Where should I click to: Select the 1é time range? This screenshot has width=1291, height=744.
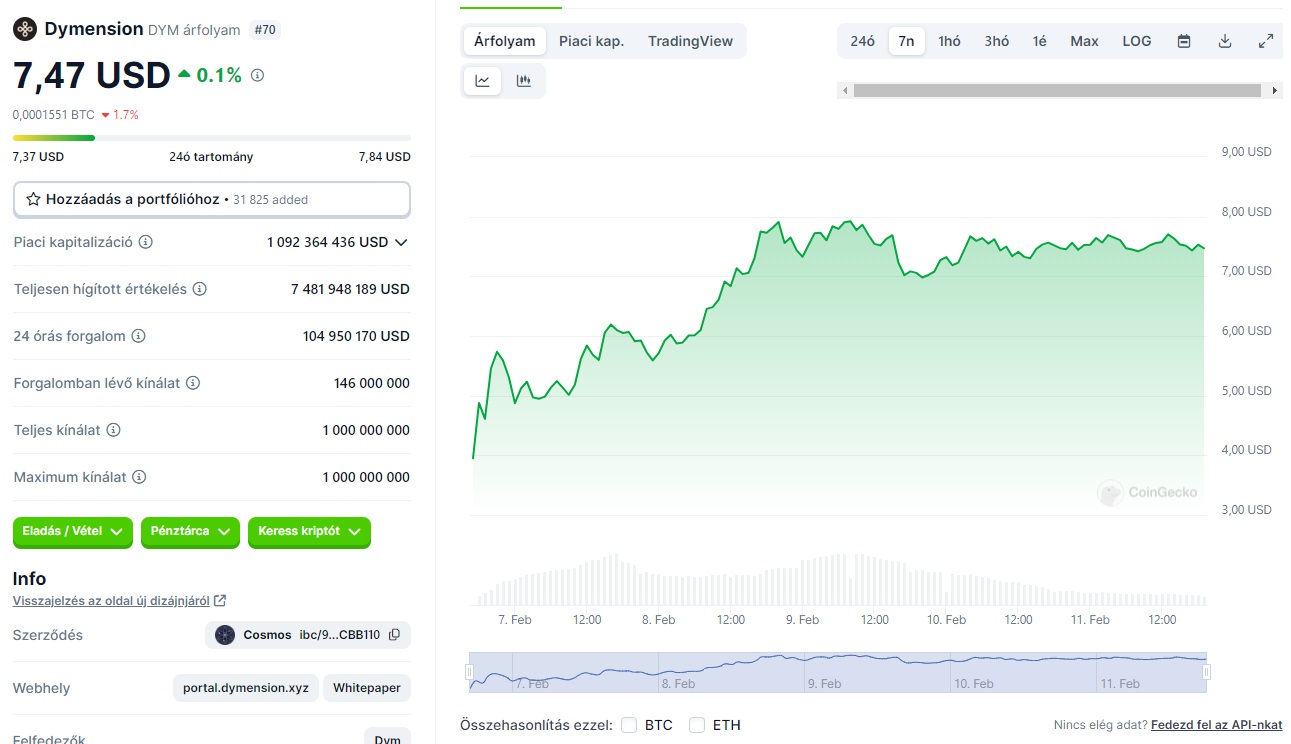point(1040,41)
